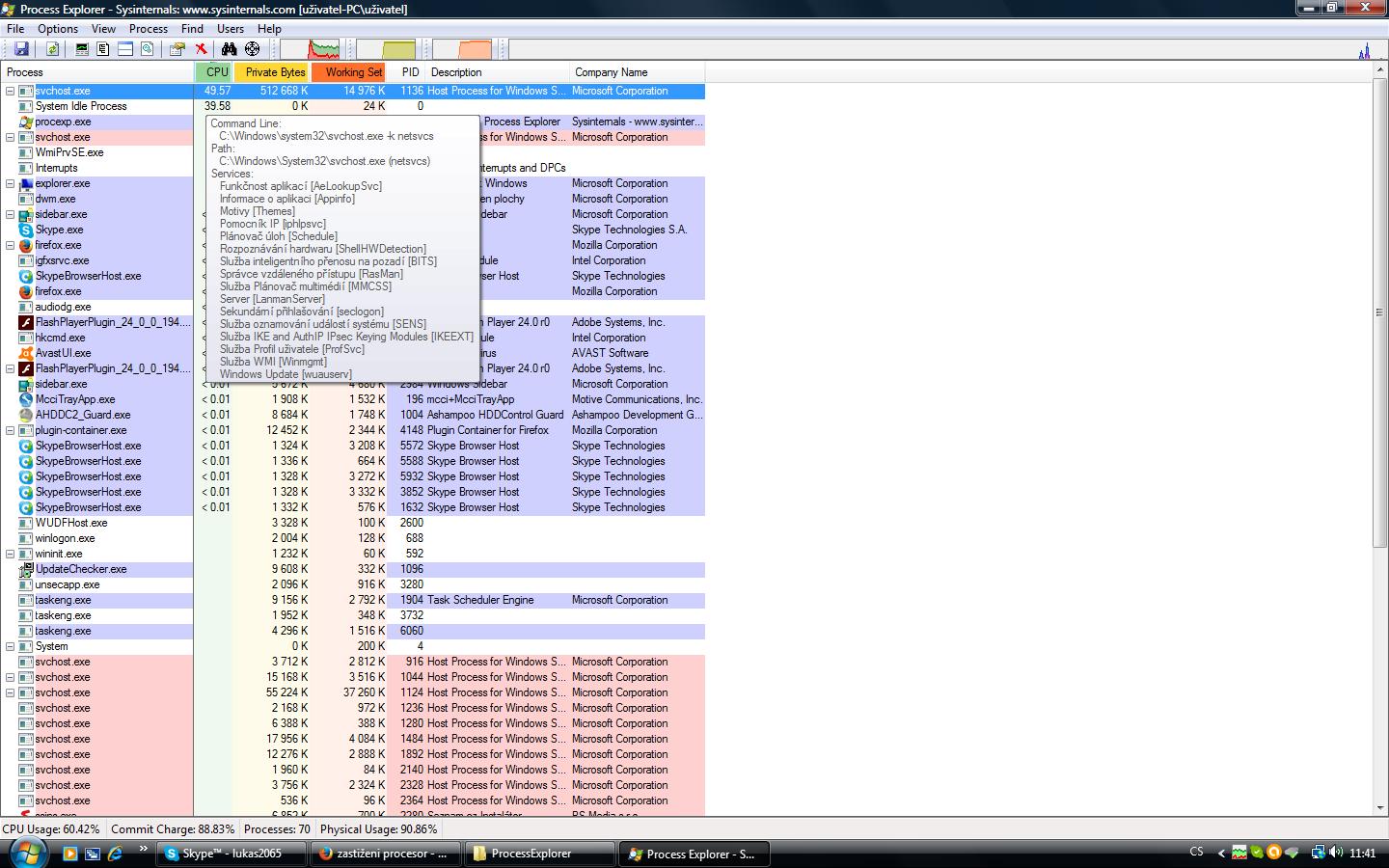
Task: Click the View DLLs/Handles toolbar icon
Action: tap(148, 49)
